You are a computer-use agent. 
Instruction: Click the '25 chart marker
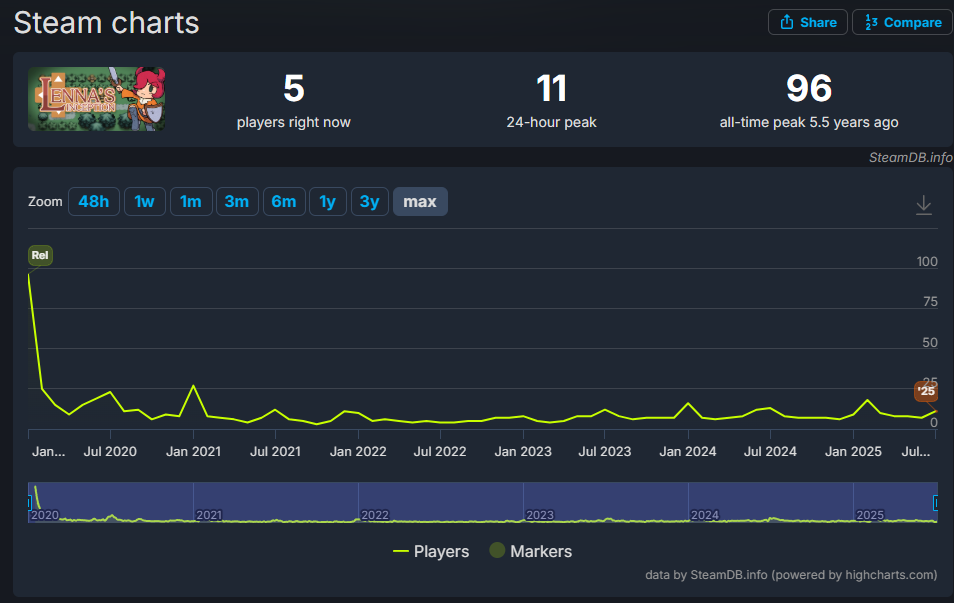tap(926, 391)
